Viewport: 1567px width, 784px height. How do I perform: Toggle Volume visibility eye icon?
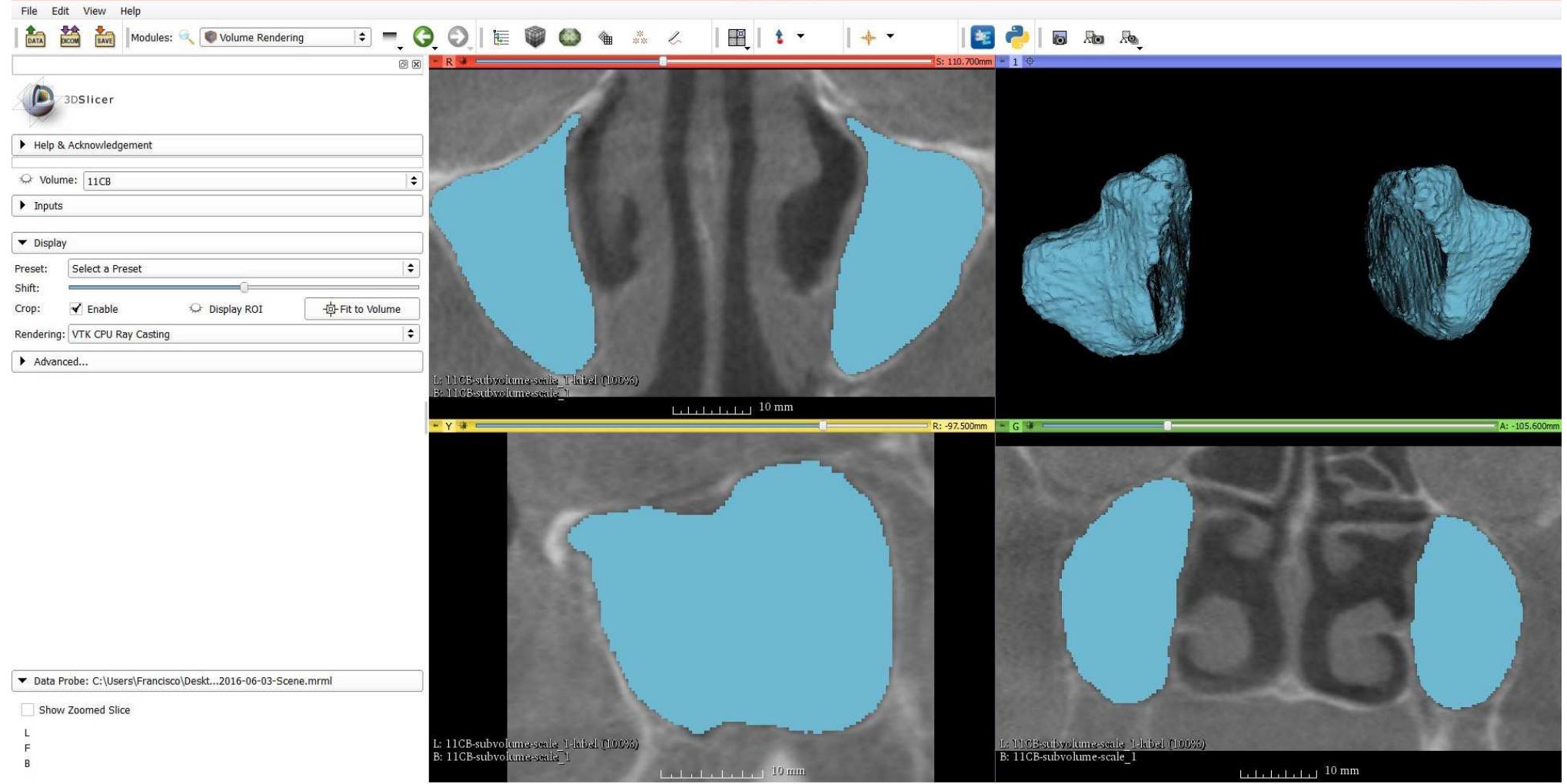26,179
